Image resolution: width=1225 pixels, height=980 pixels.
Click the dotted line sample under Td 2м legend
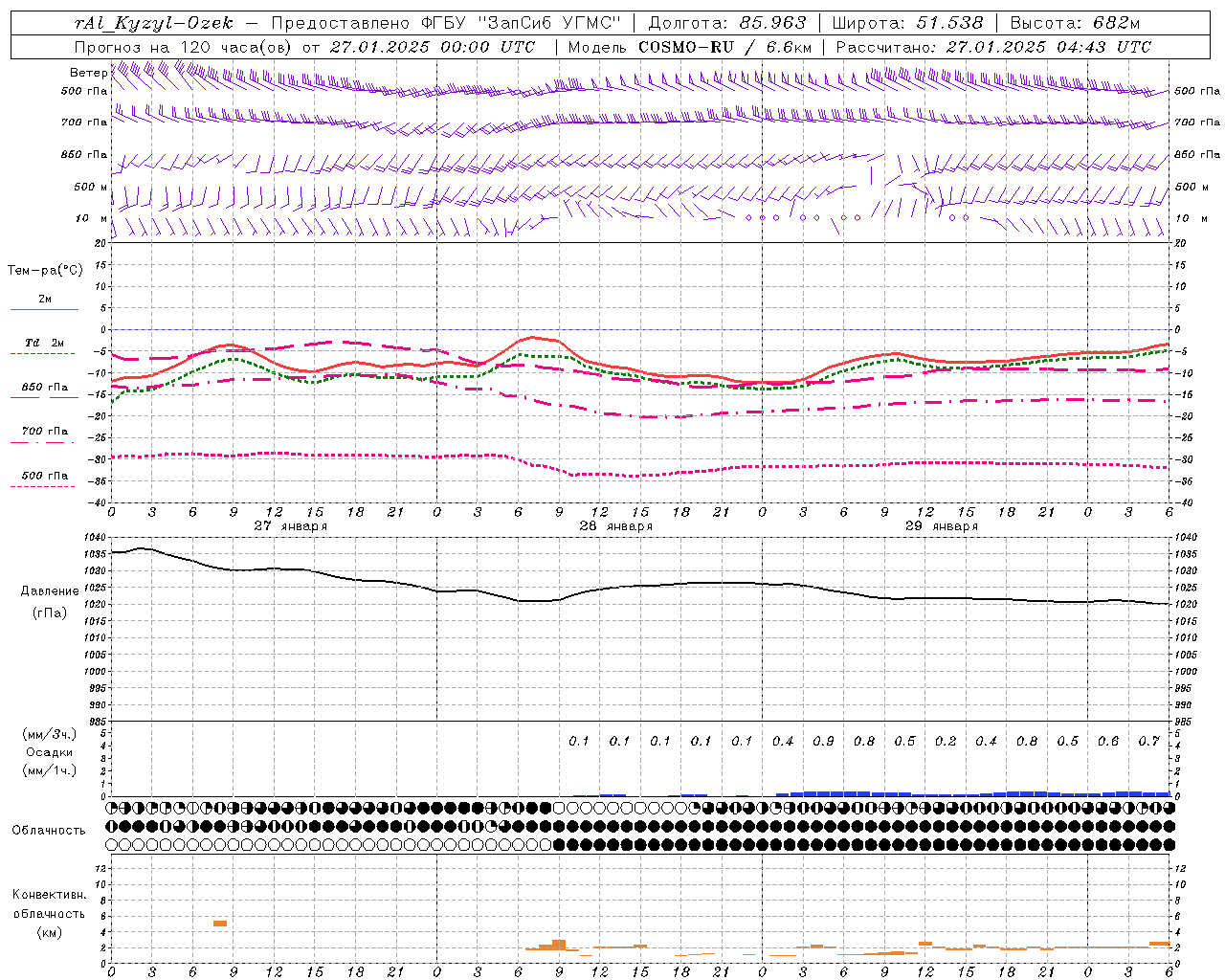pyautogui.click(x=43, y=354)
